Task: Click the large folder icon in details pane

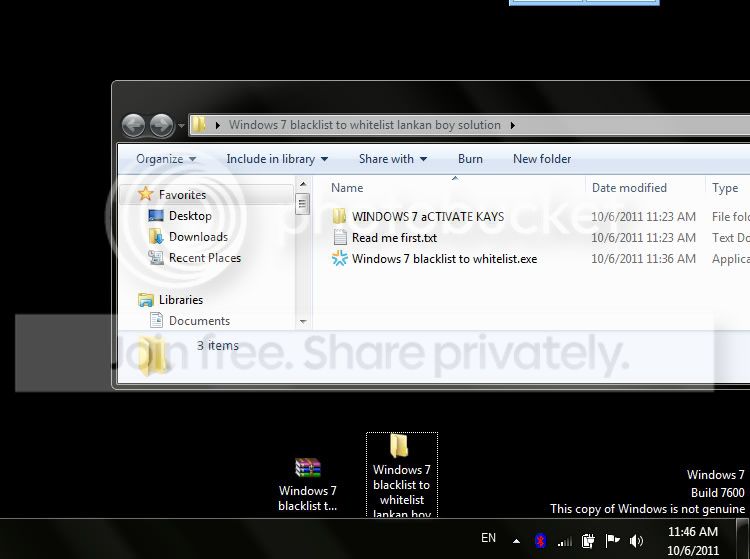Action: (153, 356)
